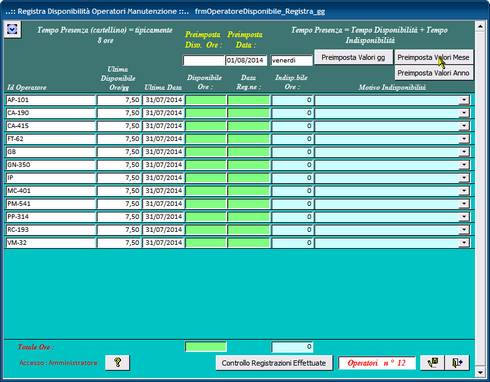This screenshot has height=382, width=490.
Task: Click Disponibile Ore green field for IP
Action: [x=206, y=178]
